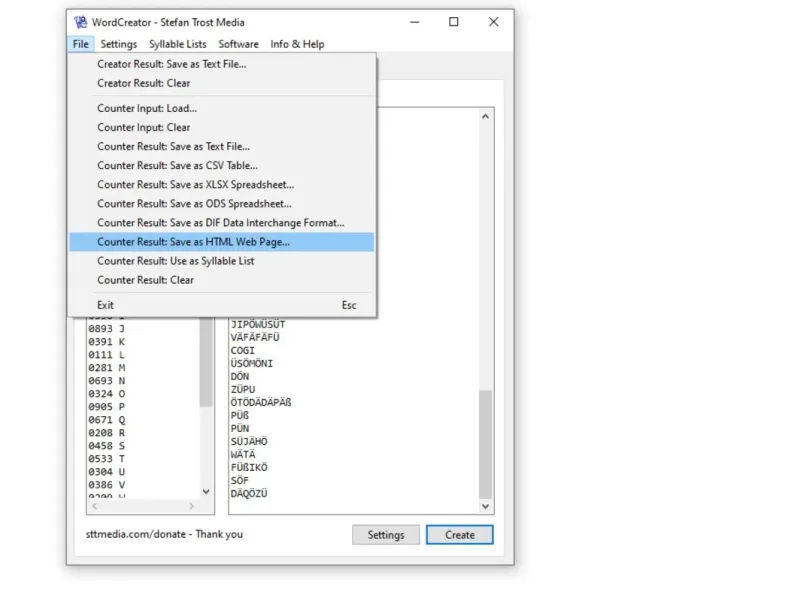Maximize the WordCreator window
This screenshot has height=600, width=800.
tap(454, 22)
